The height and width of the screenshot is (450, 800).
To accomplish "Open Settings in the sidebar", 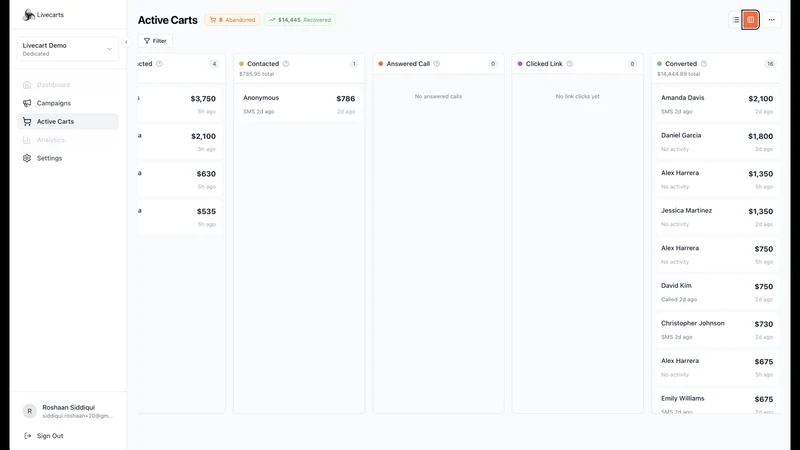I will [x=68, y=158].
